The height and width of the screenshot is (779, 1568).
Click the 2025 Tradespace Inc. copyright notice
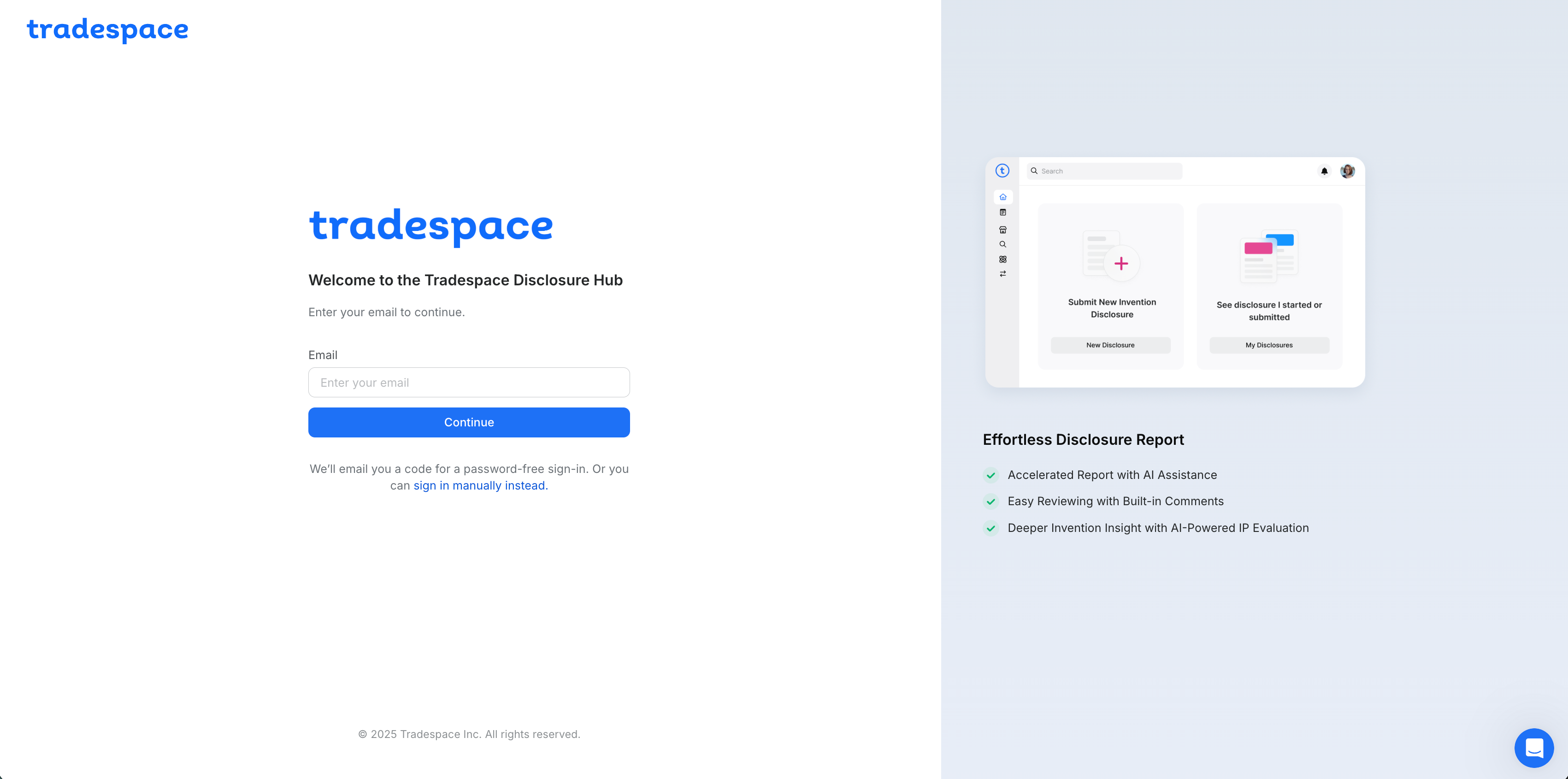tap(469, 735)
